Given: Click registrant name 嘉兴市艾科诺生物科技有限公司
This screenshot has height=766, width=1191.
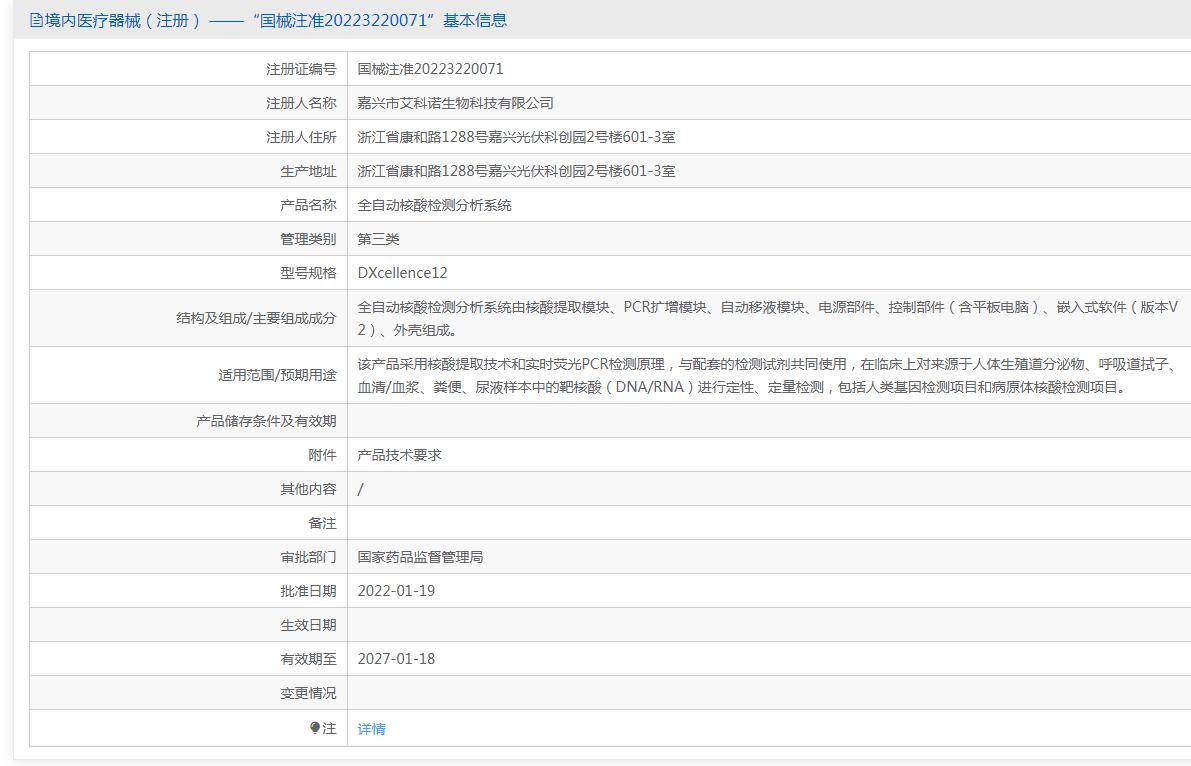Looking at the screenshot, I should click(x=455, y=103).
